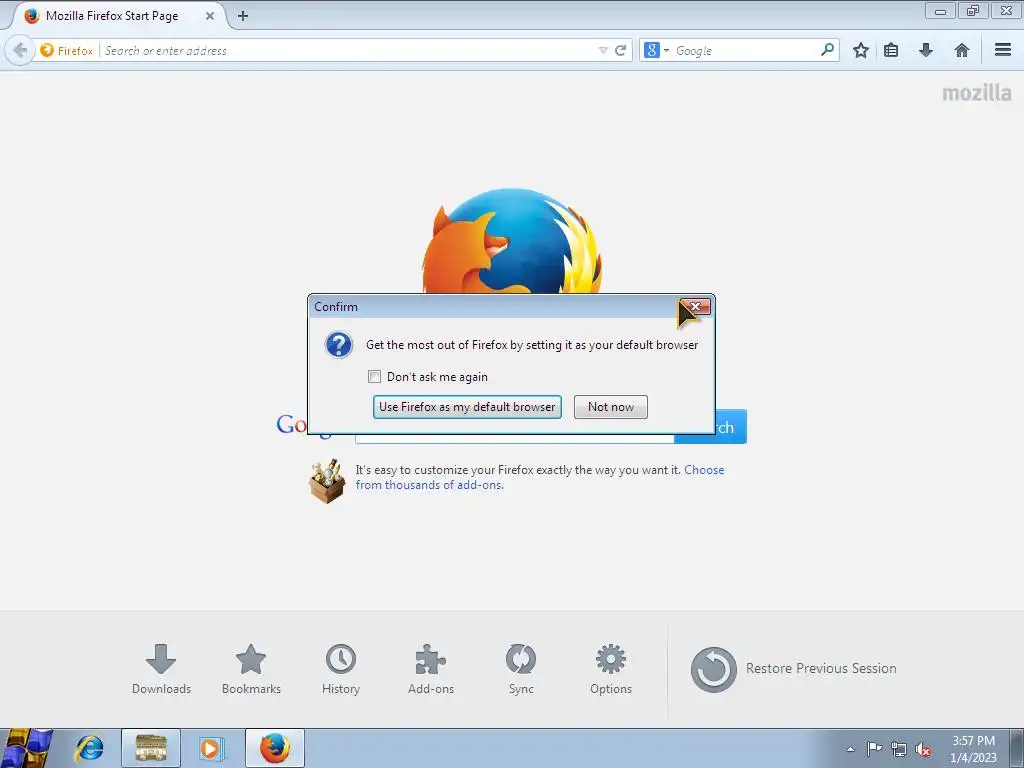
Task: Close the Mozilla Firefox Start Page tab
Action: [210, 16]
